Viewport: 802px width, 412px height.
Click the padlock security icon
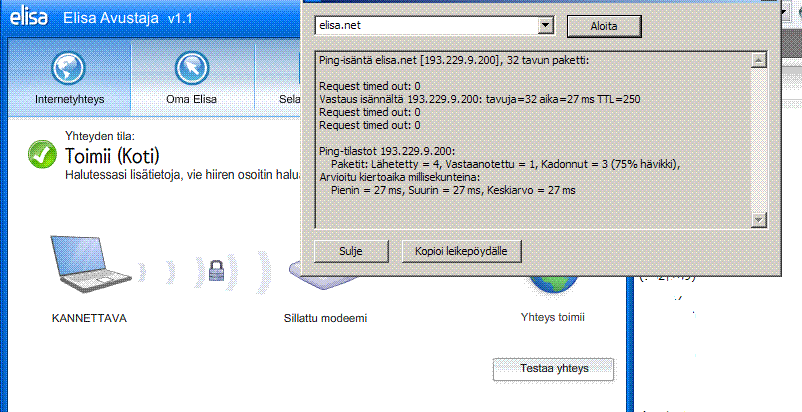(x=216, y=270)
